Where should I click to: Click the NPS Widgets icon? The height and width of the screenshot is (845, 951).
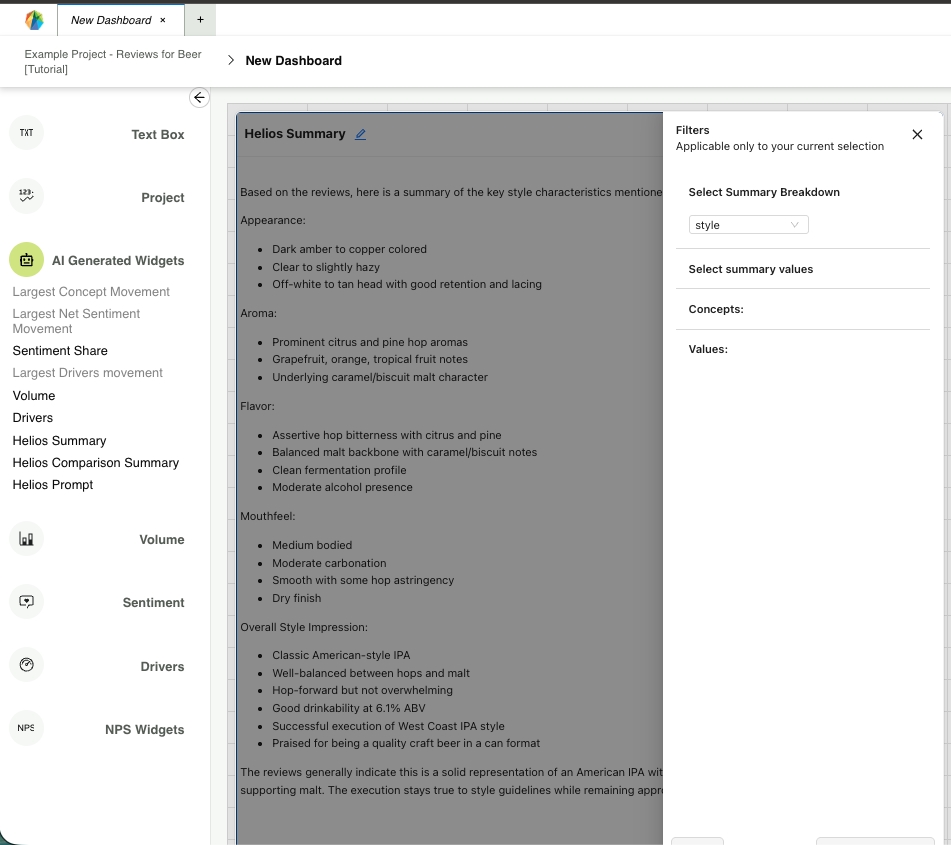[x=27, y=728]
